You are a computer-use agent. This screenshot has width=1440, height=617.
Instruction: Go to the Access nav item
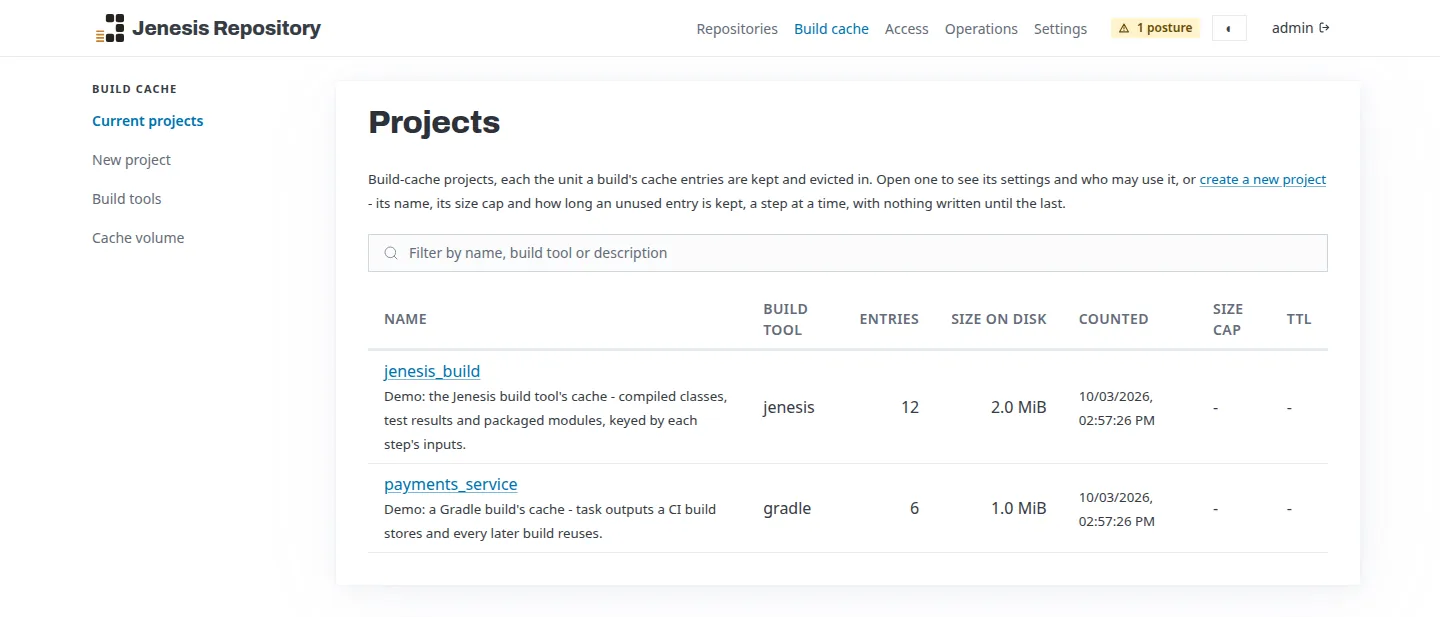[907, 29]
